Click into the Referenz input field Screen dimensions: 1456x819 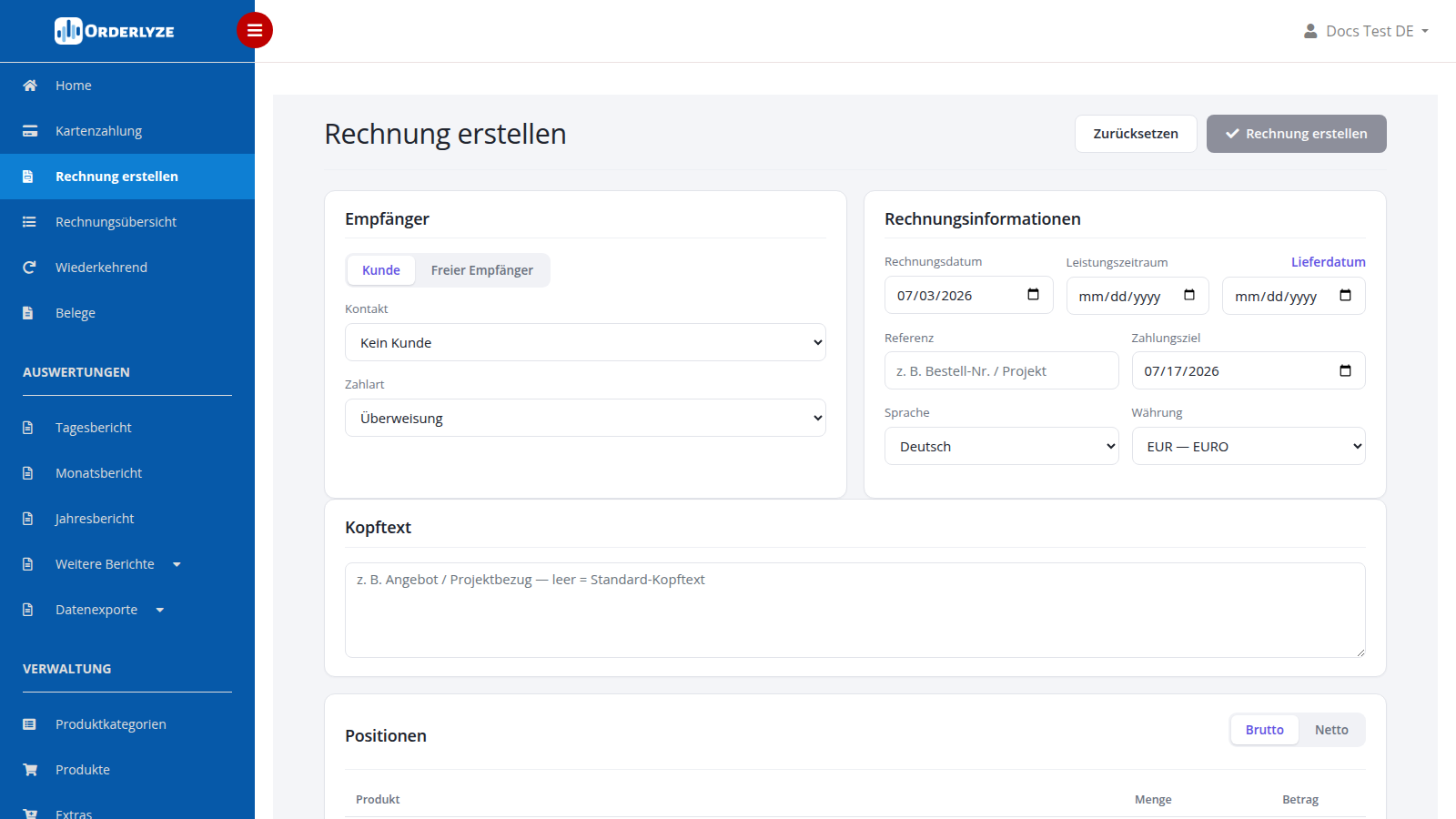[x=1001, y=370]
